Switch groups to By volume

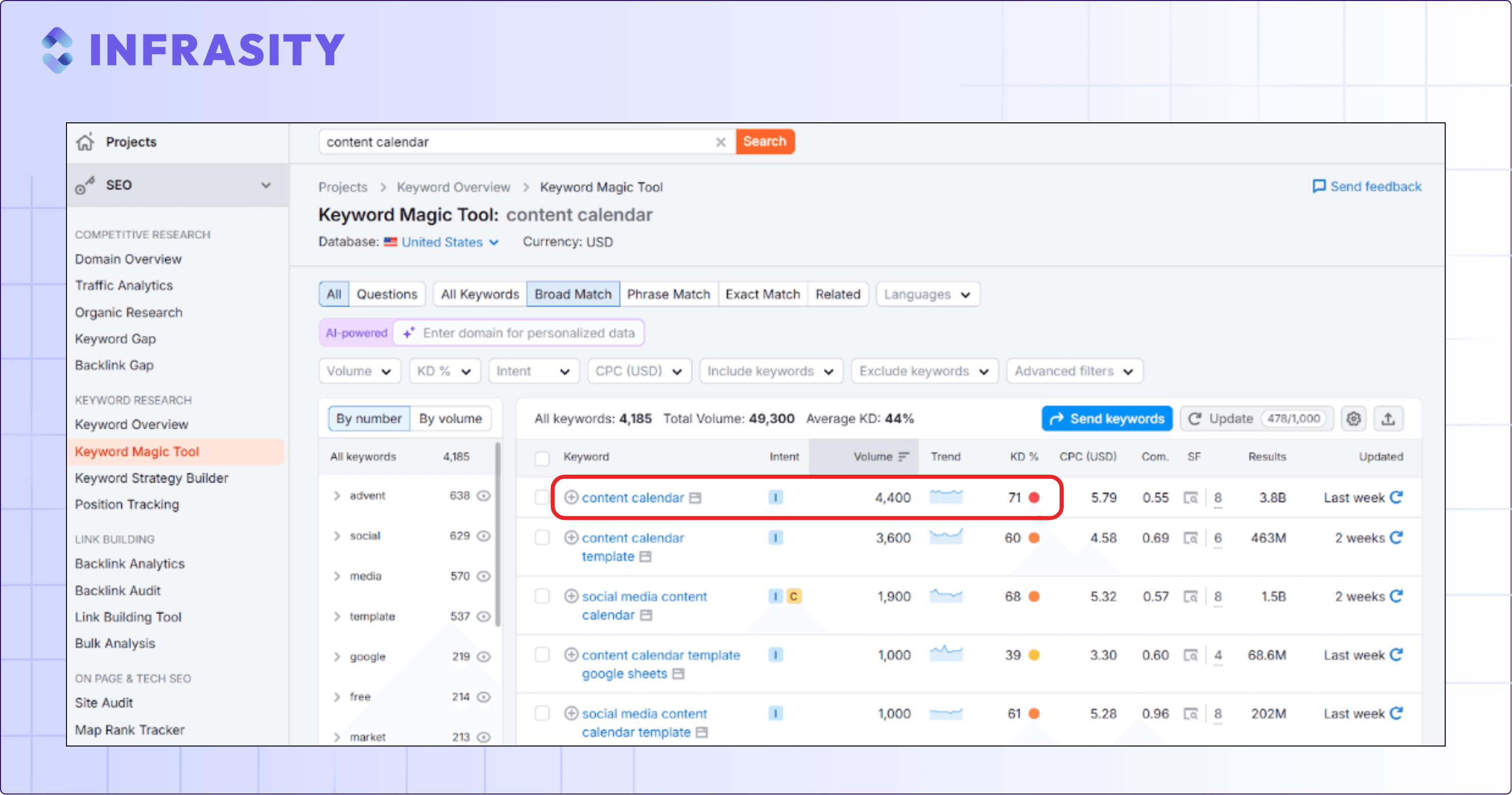pyautogui.click(x=450, y=418)
